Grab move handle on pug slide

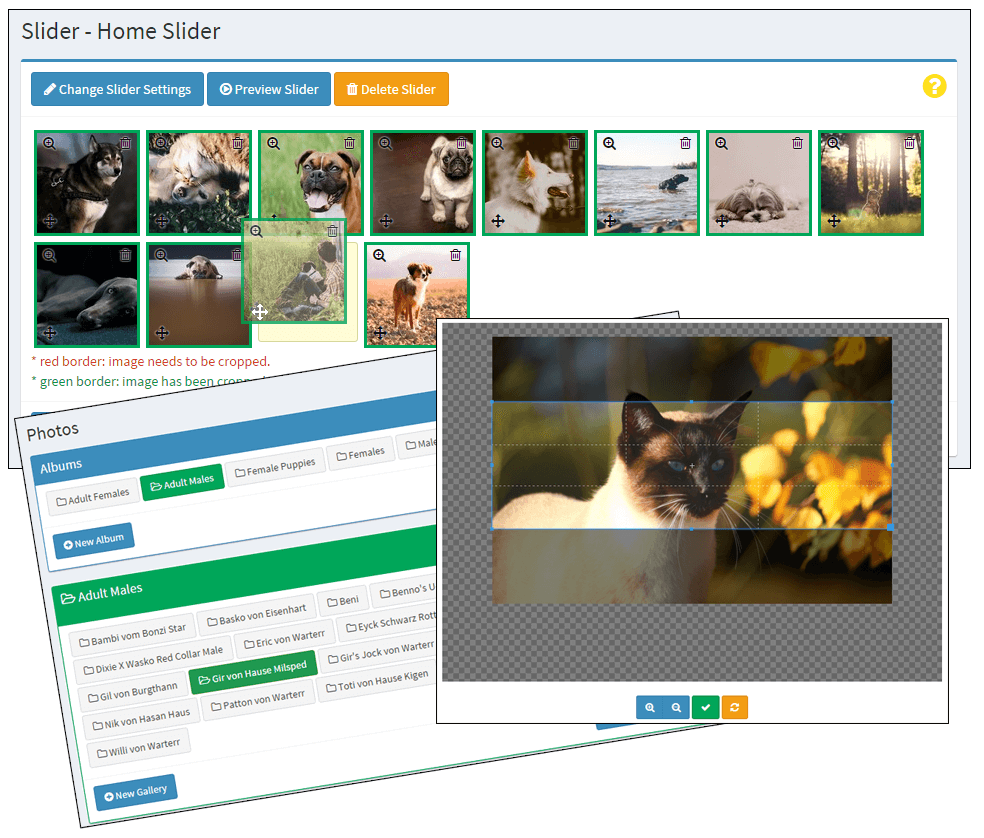coord(386,221)
